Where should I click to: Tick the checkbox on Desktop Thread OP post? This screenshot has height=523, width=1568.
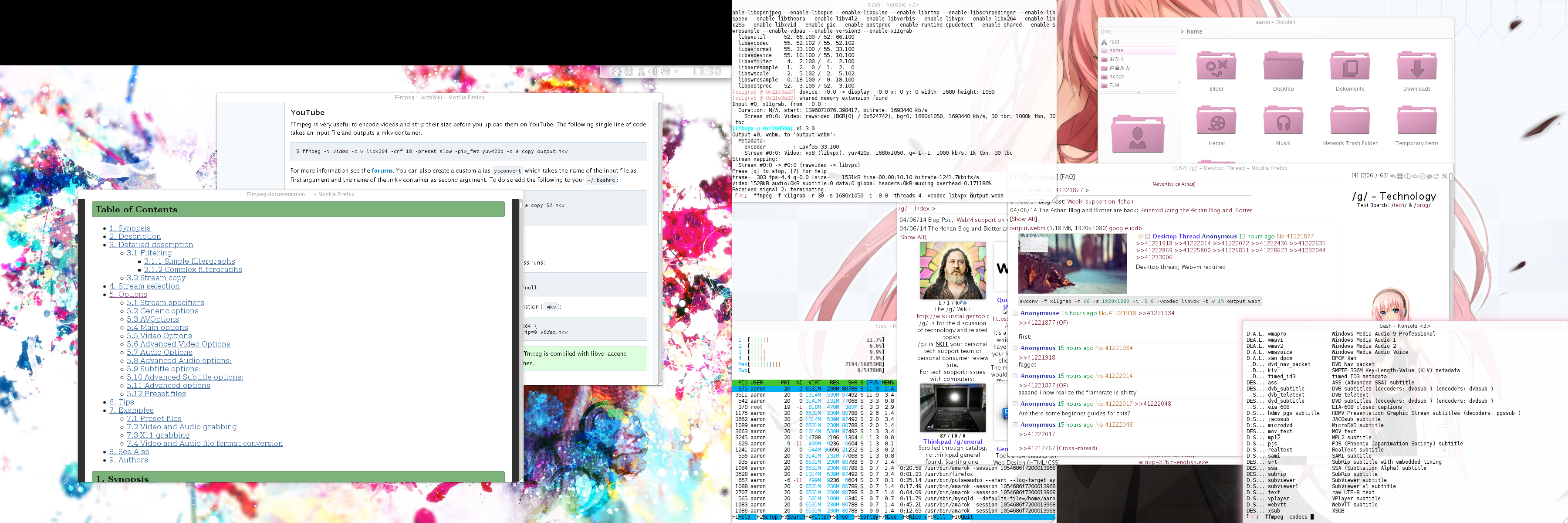click(1147, 237)
